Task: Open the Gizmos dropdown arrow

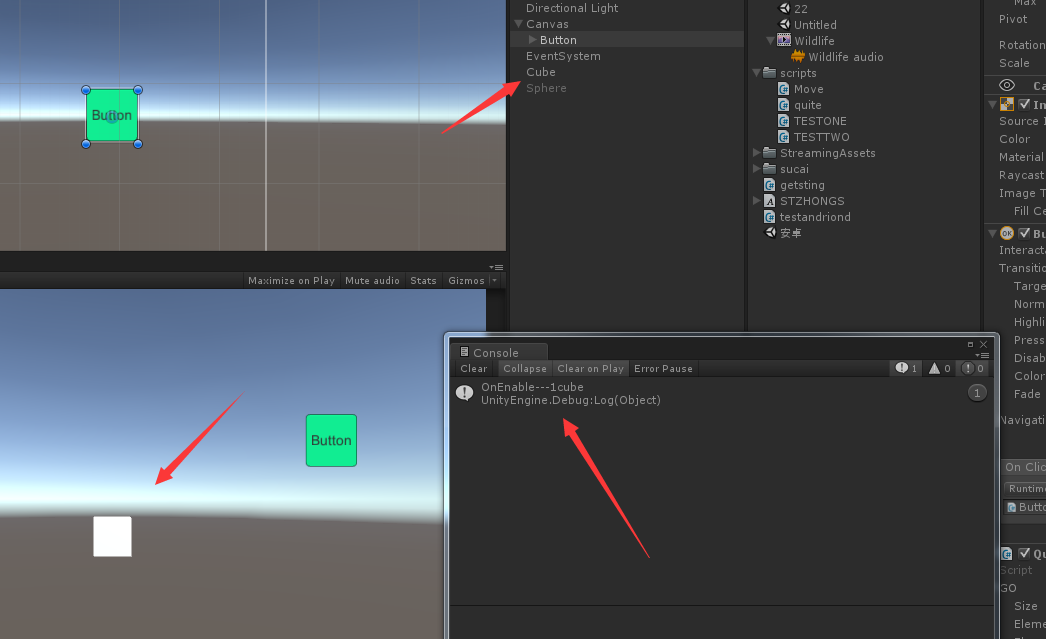Action: click(494, 281)
